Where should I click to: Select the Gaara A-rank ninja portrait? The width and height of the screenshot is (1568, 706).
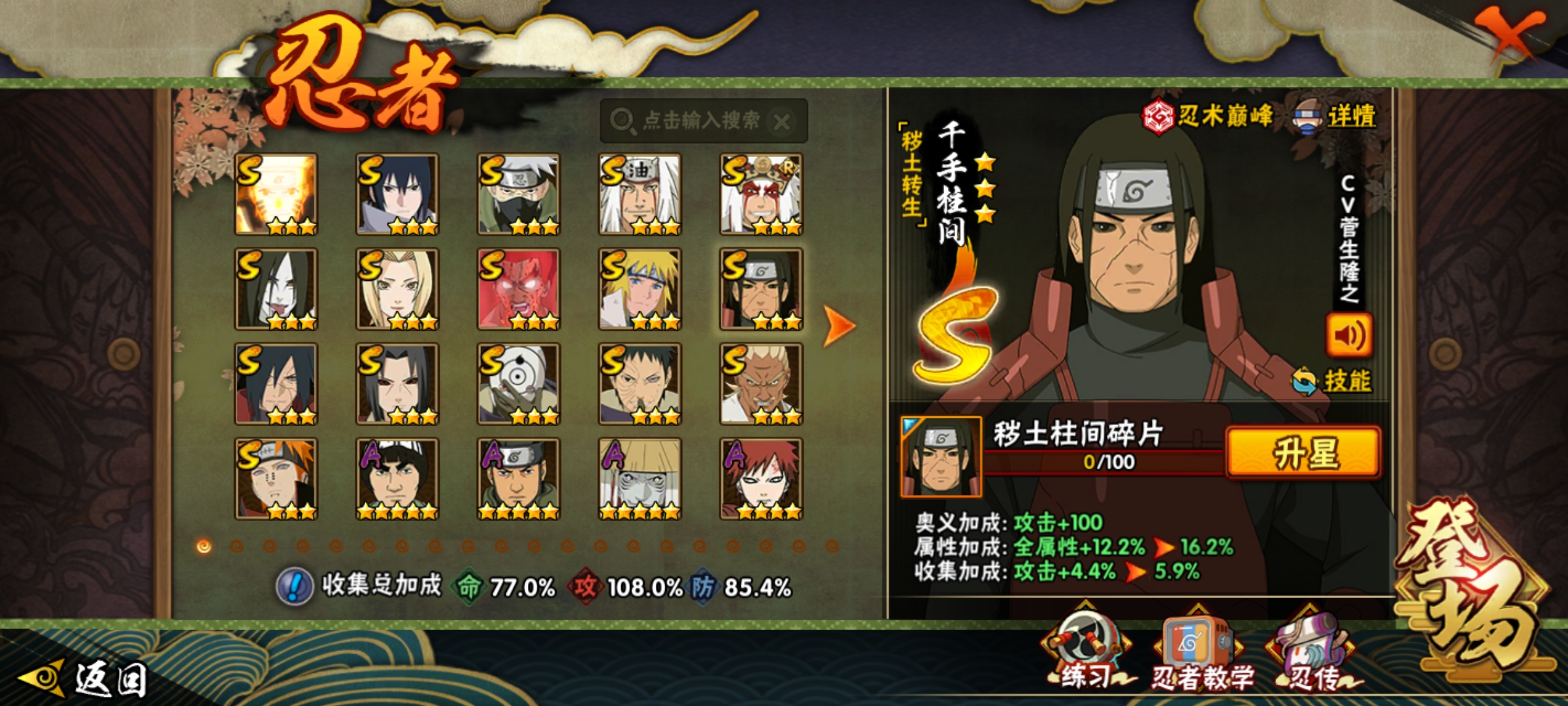coord(761,479)
